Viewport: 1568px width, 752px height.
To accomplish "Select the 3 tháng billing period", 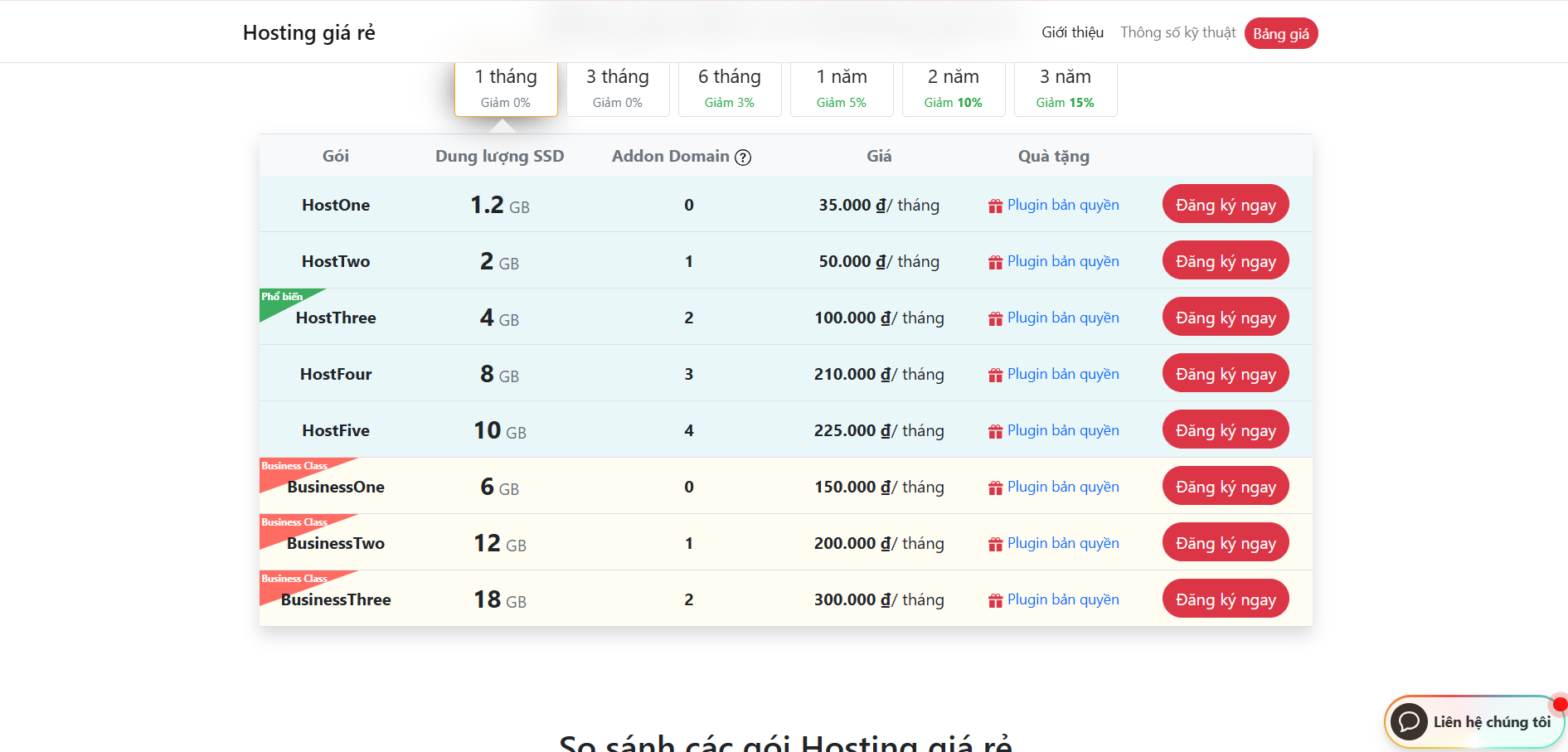I will [617, 88].
